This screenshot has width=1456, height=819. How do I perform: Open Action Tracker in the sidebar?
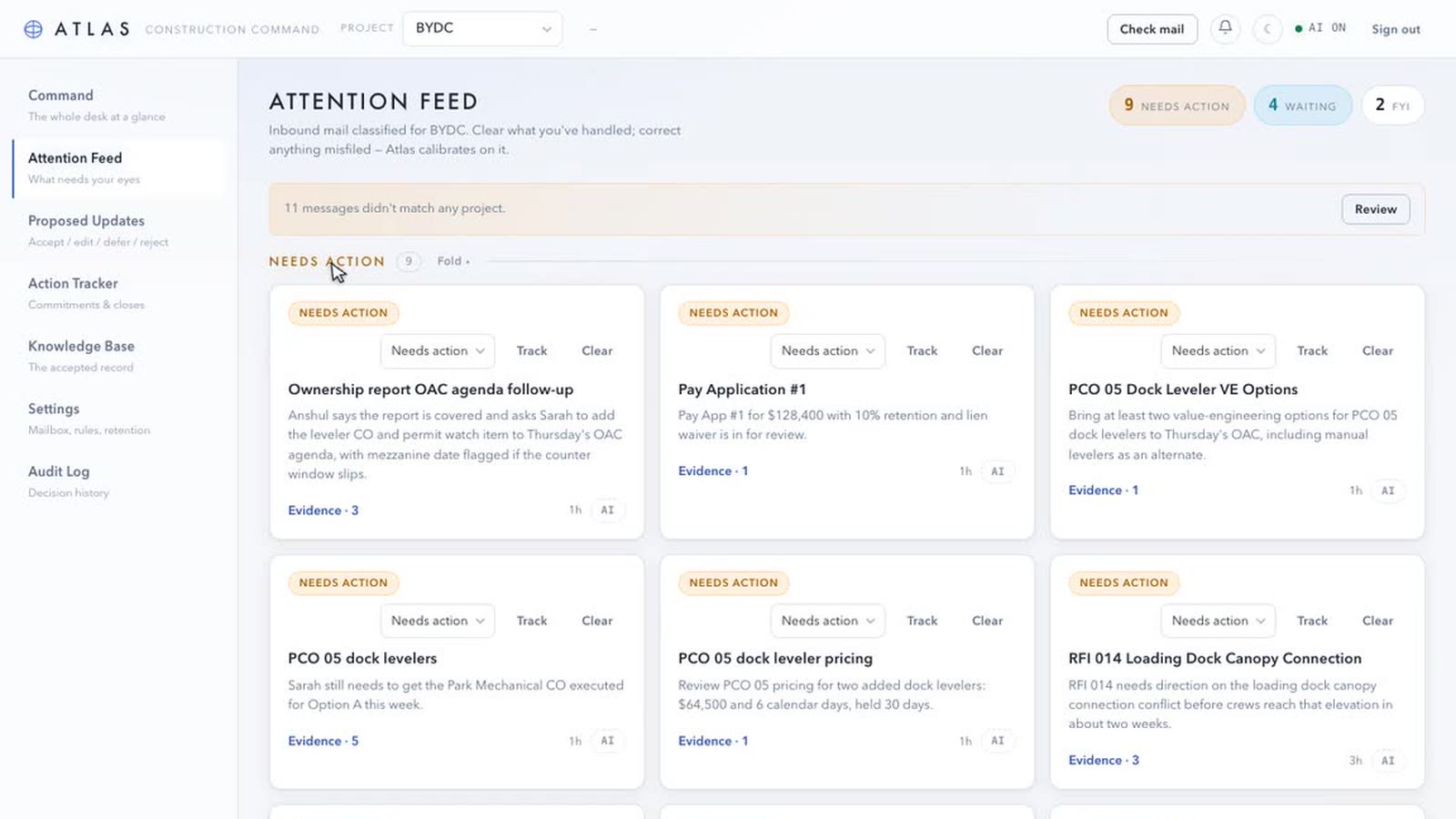[x=118, y=293]
